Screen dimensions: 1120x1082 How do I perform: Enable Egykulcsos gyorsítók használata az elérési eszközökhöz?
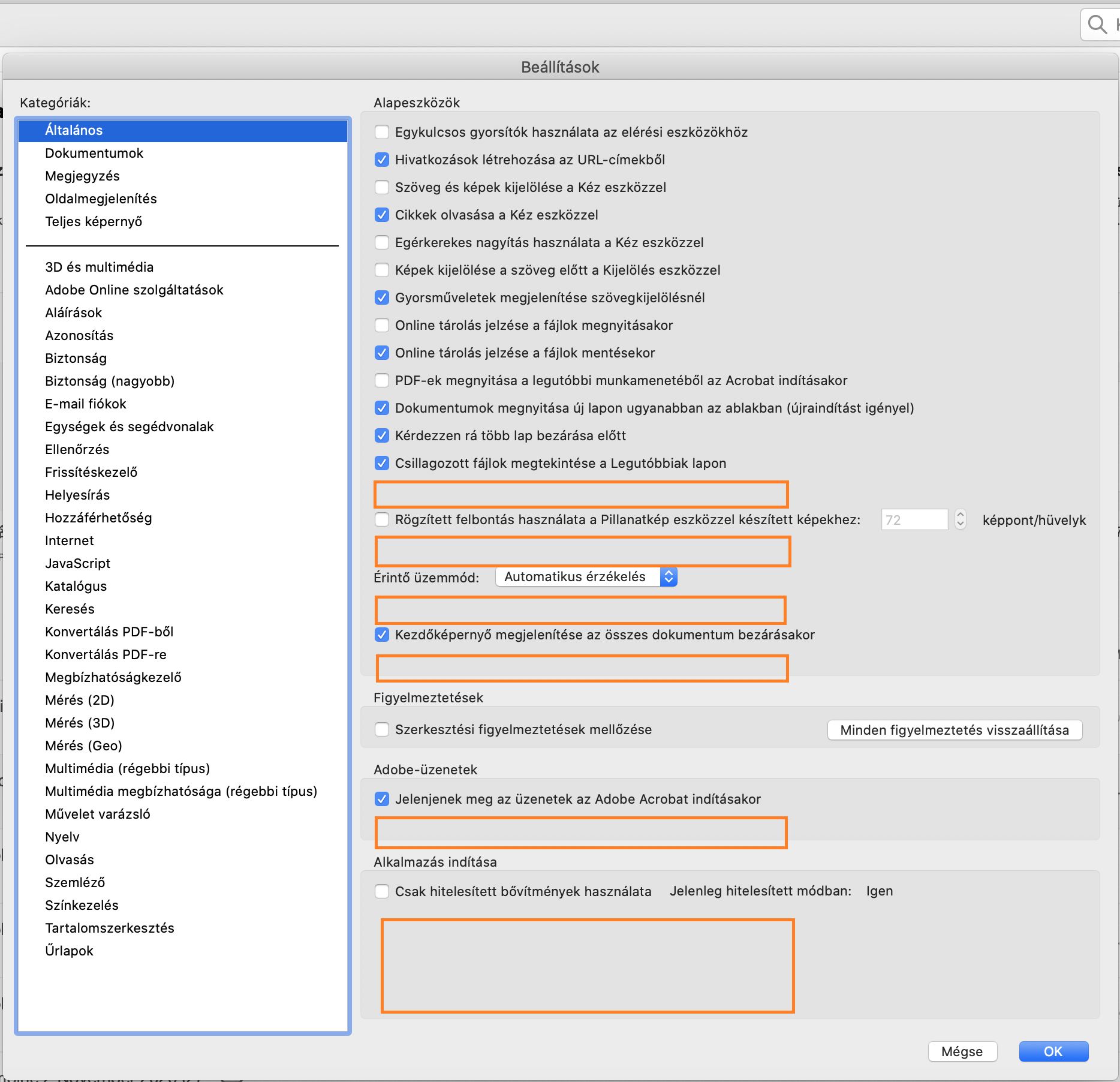(x=382, y=131)
